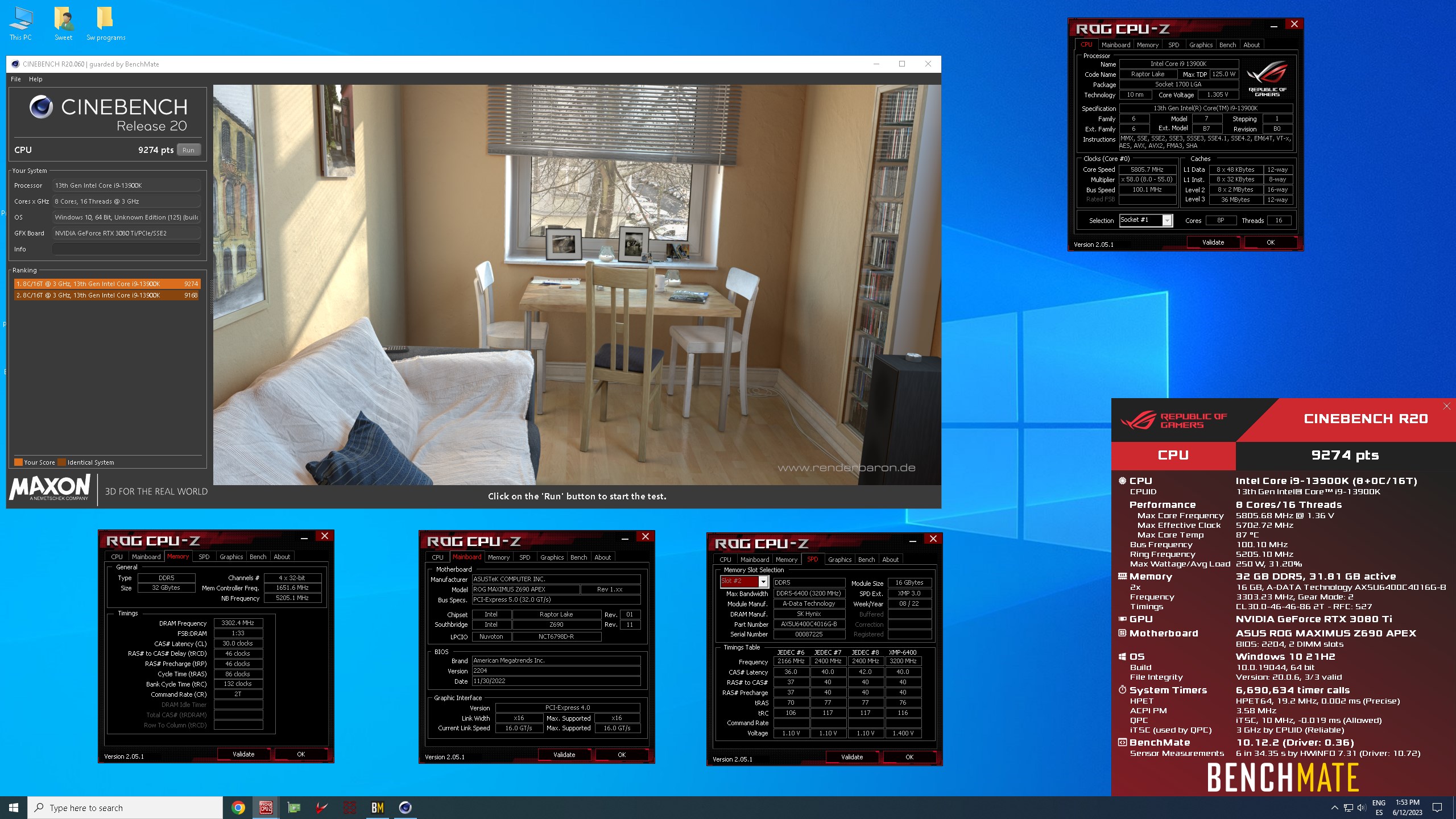Open Graphics tab in CPU-Z SPD window
This screenshot has width=1456, height=819.
pos(840,560)
